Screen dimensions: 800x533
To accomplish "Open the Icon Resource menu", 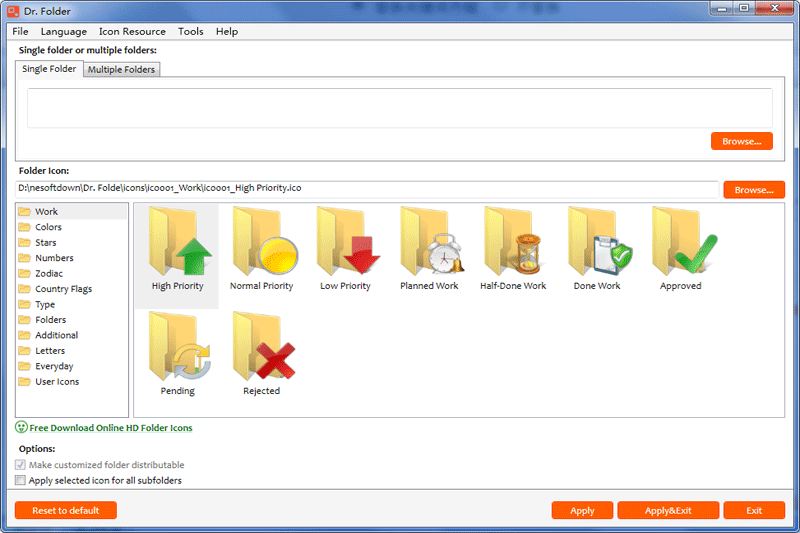I will [x=132, y=32].
